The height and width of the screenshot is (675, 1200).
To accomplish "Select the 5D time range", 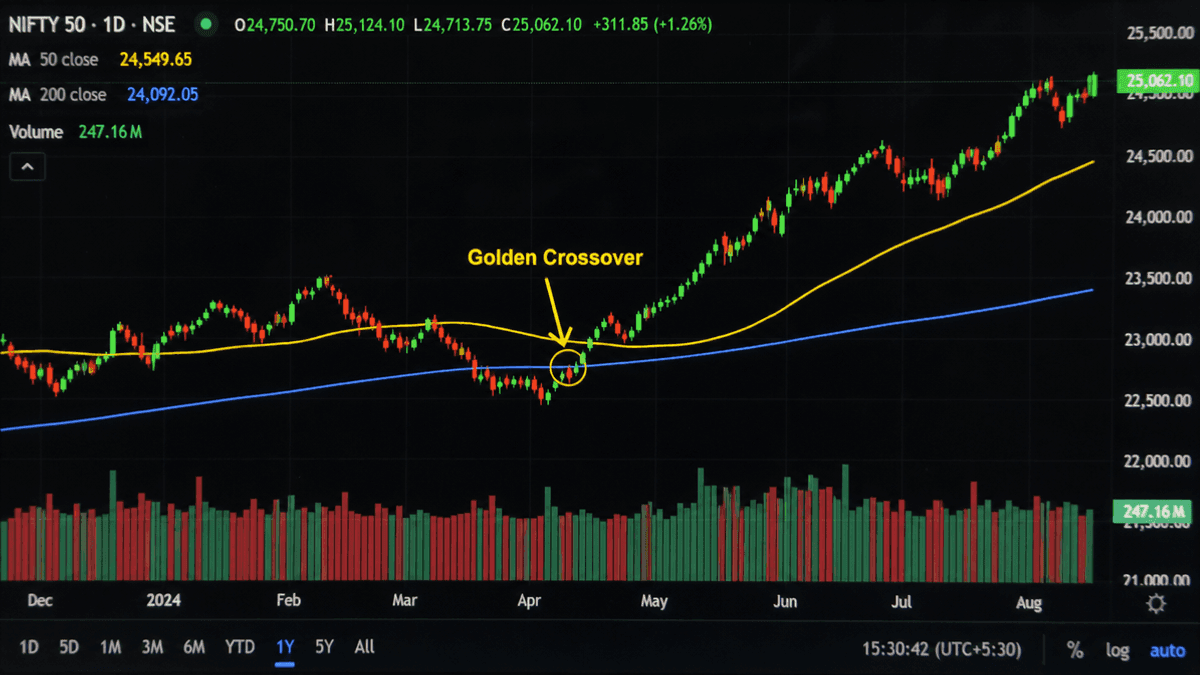I will (69, 648).
